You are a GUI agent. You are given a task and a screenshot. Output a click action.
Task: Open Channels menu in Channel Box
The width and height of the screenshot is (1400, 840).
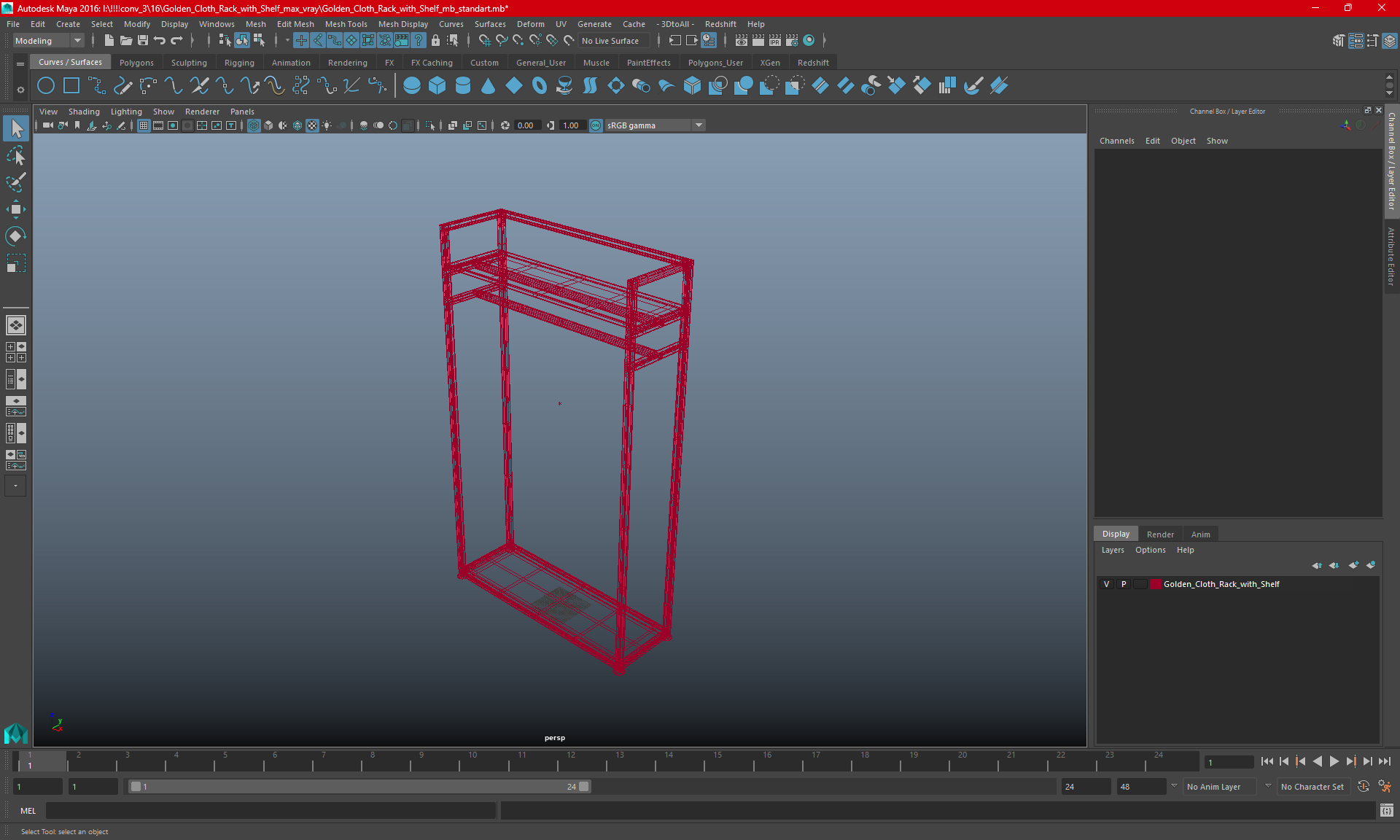[1116, 141]
